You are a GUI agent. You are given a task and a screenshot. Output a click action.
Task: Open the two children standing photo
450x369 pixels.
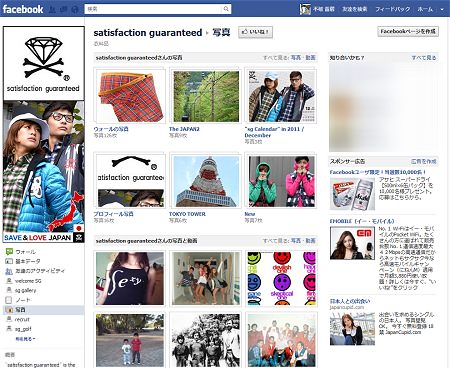[x=130, y=339]
